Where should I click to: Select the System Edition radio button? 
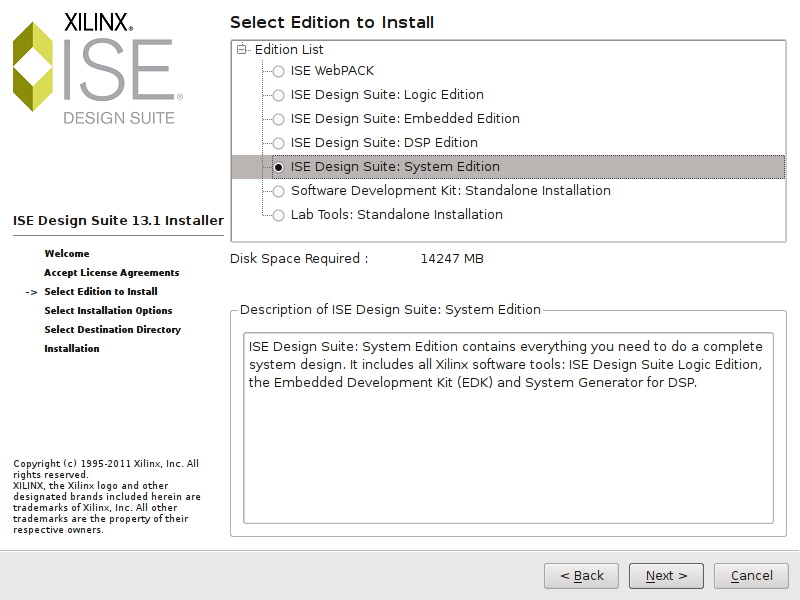coord(278,167)
